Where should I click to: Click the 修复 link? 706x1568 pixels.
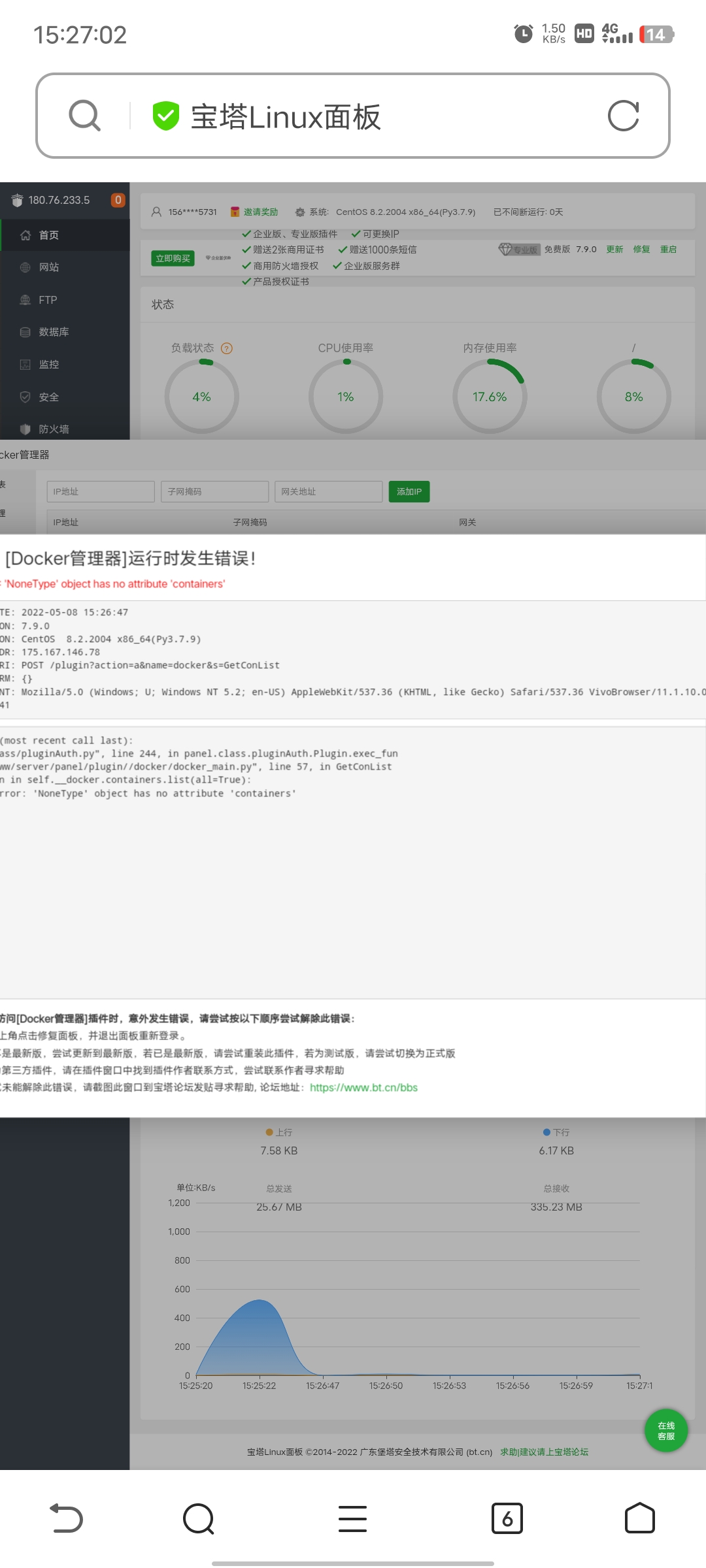(x=641, y=249)
